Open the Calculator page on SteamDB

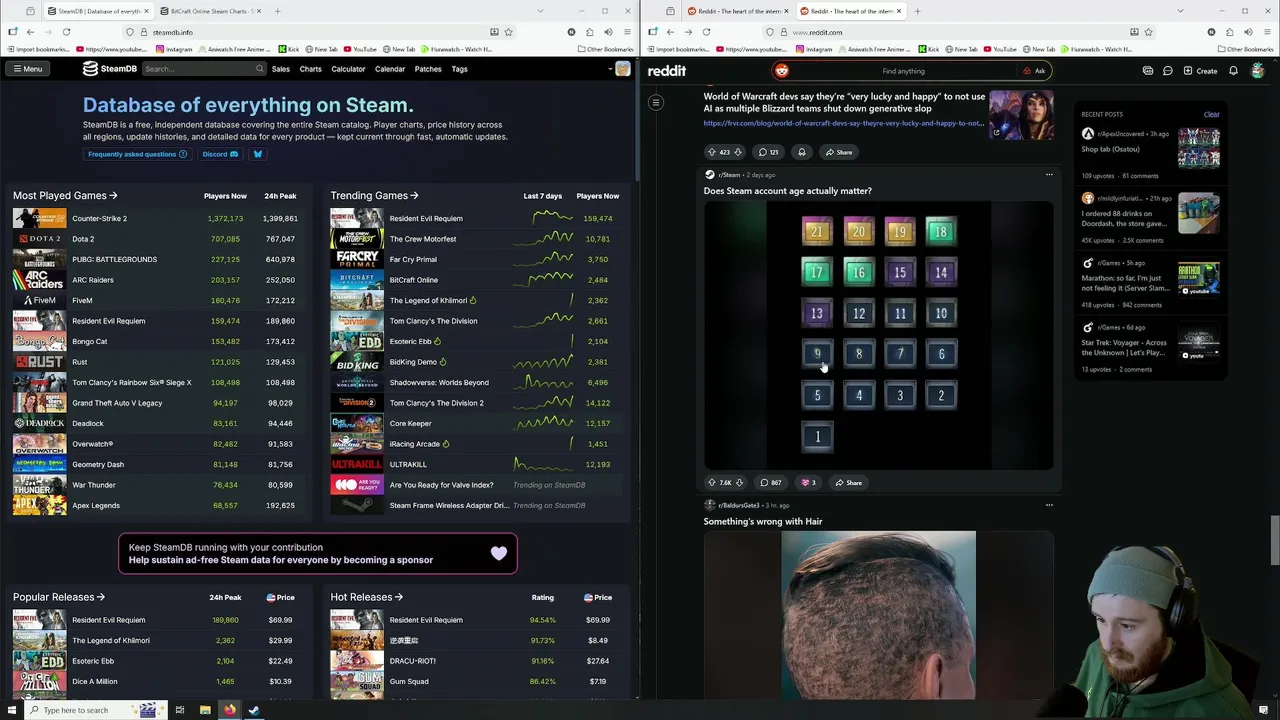pos(348,69)
